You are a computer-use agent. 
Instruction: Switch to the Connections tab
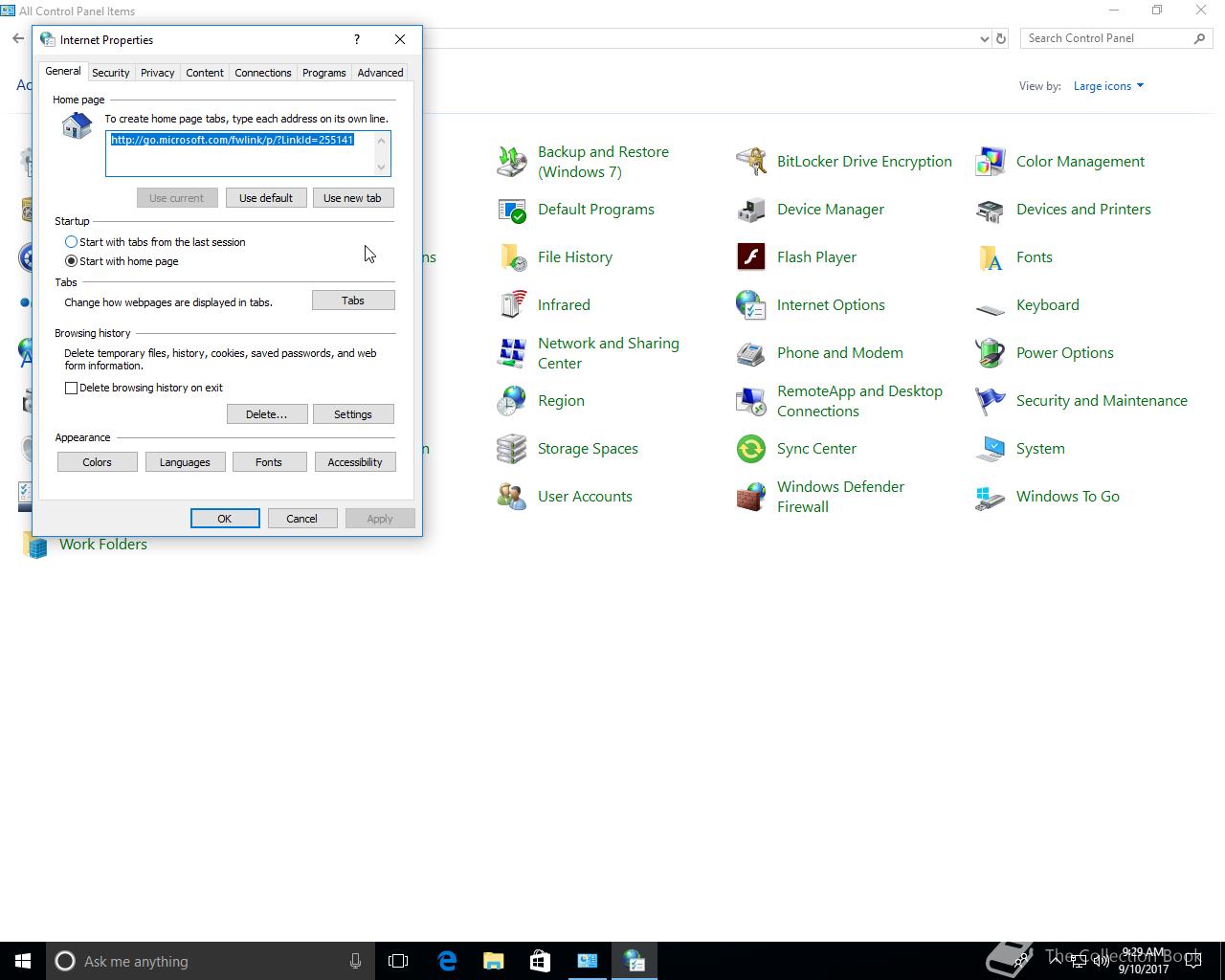point(262,73)
